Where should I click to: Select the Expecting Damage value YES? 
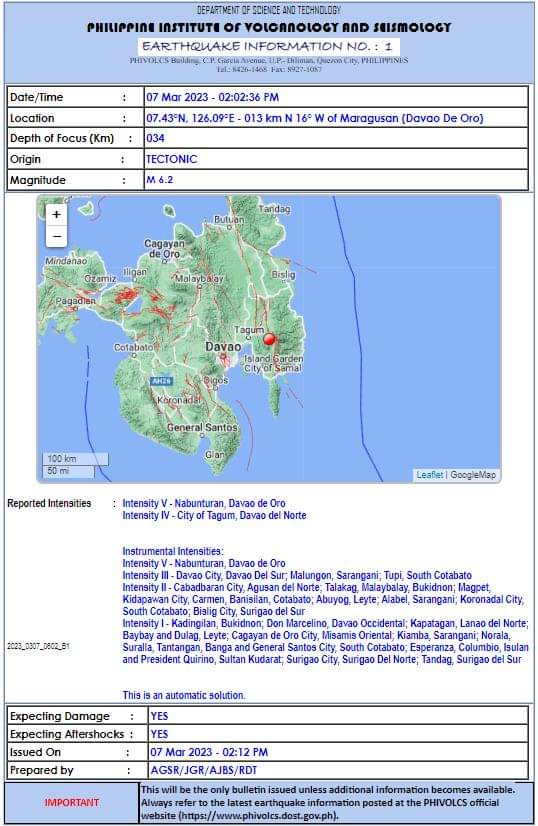159,716
